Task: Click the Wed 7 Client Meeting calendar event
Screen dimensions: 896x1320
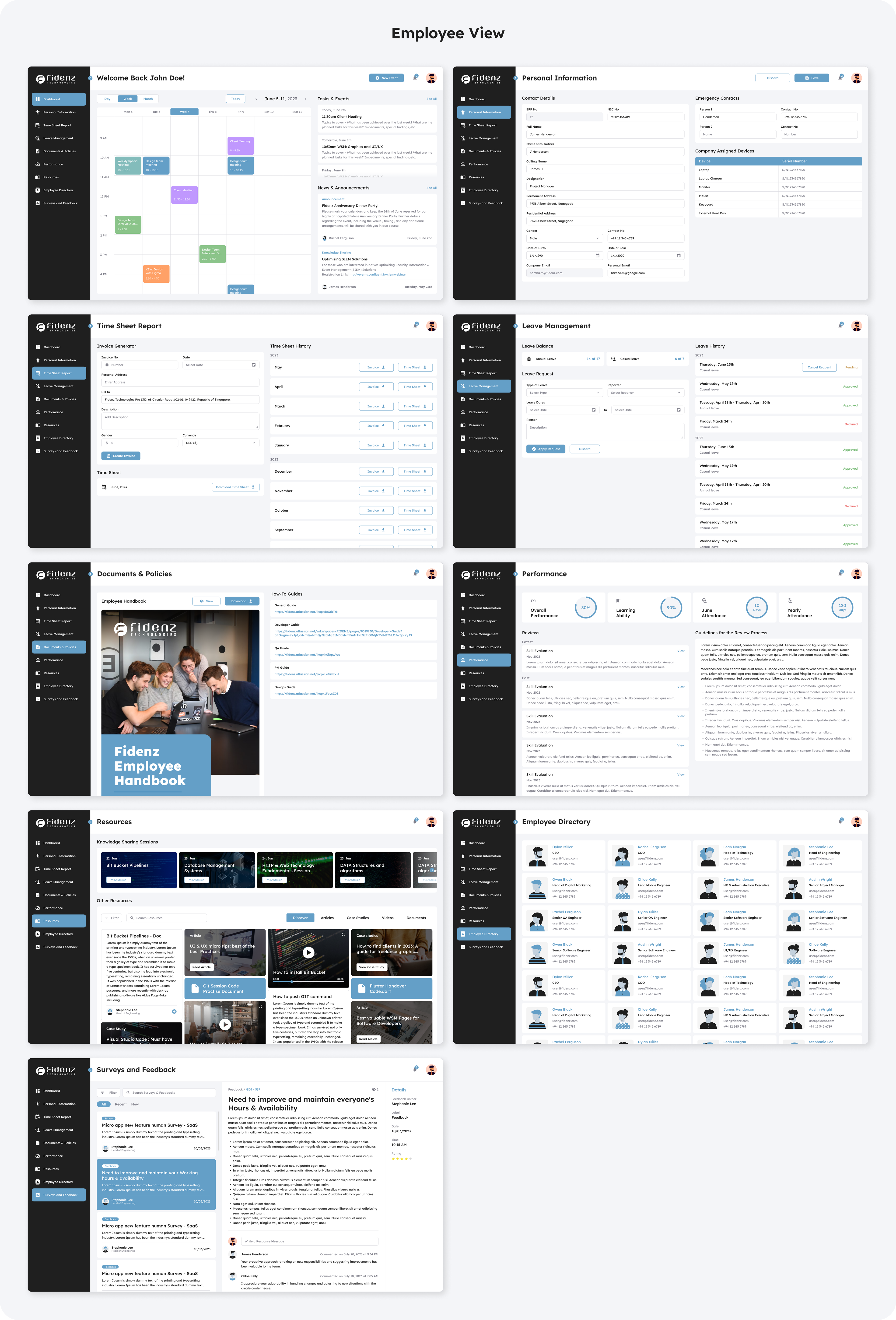Action: point(185,195)
